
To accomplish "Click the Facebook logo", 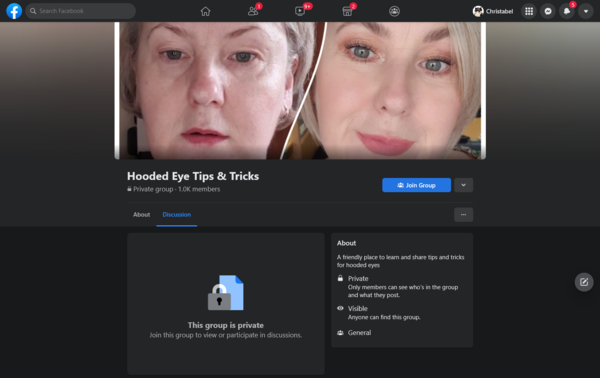I will [x=14, y=11].
